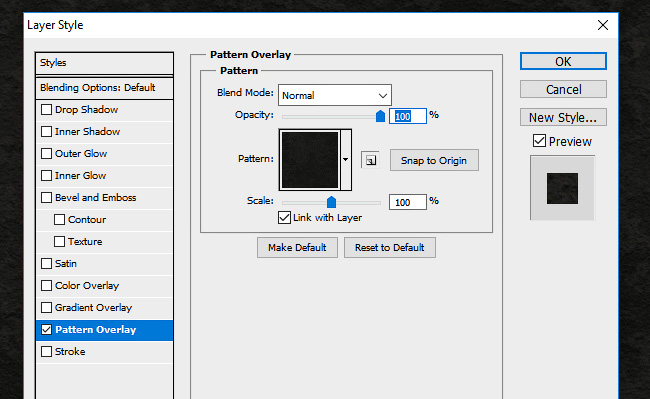Image resolution: width=650 pixels, height=399 pixels.
Task: Select the Stroke style row
Action: (x=104, y=351)
